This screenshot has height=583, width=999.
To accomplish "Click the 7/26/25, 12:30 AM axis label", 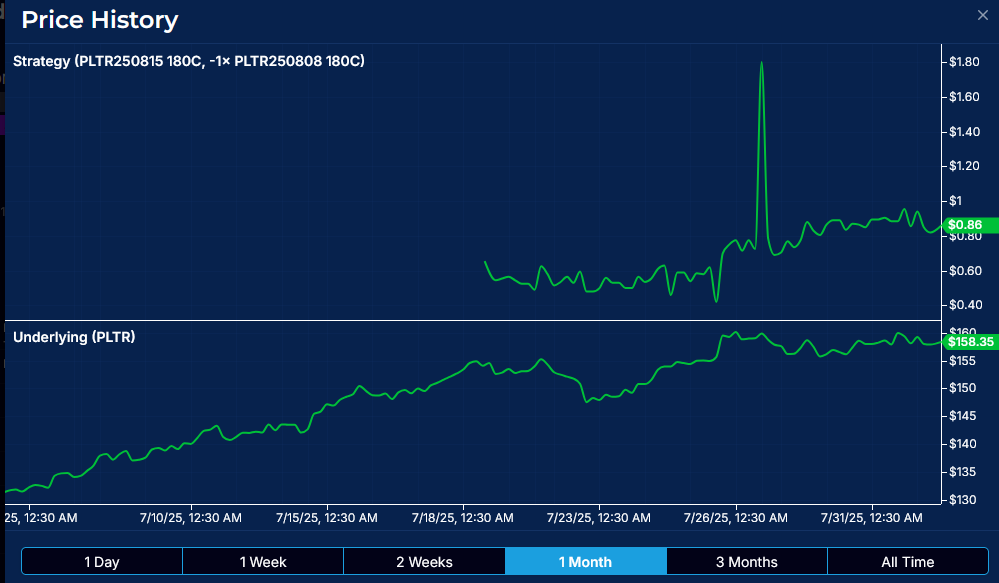I will click(736, 518).
